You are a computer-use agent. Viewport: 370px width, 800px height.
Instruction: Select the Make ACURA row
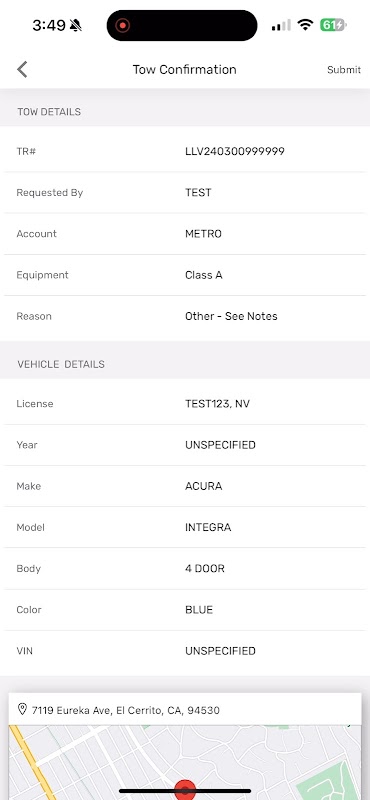(185, 486)
